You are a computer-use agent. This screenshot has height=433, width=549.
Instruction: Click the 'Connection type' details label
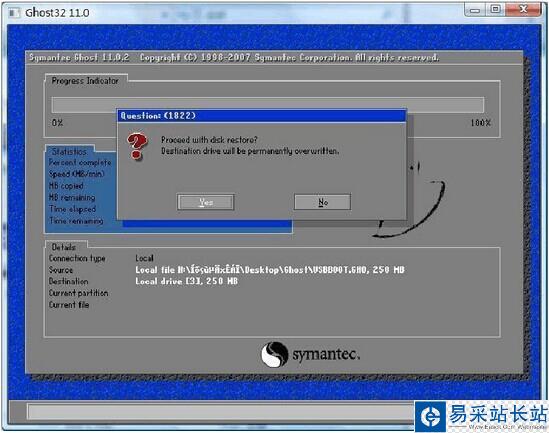[x=77, y=258]
